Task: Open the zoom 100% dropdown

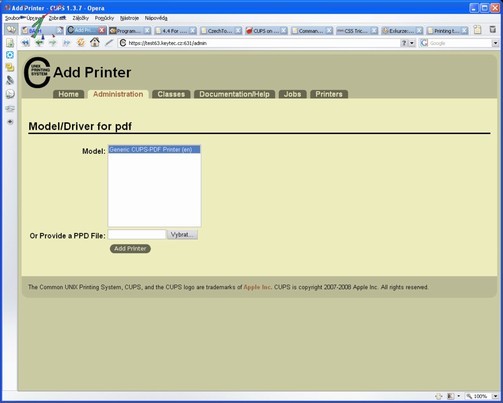Action: (495, 396)
